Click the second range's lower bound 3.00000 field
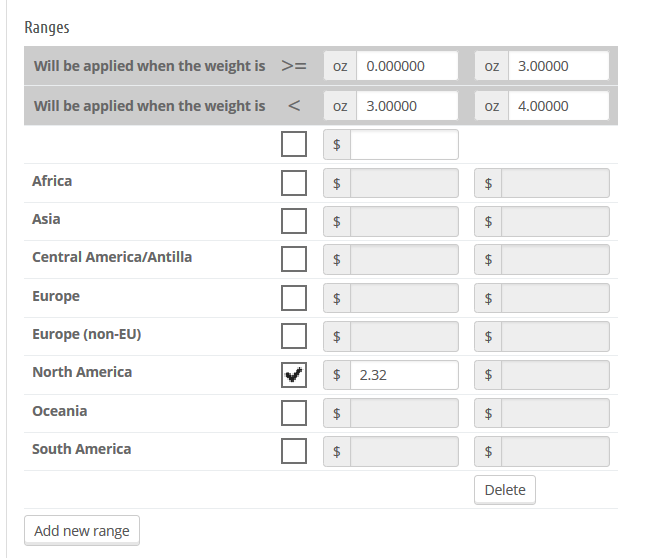The height and width of the screenshot is (558, 657). [407, 105]
